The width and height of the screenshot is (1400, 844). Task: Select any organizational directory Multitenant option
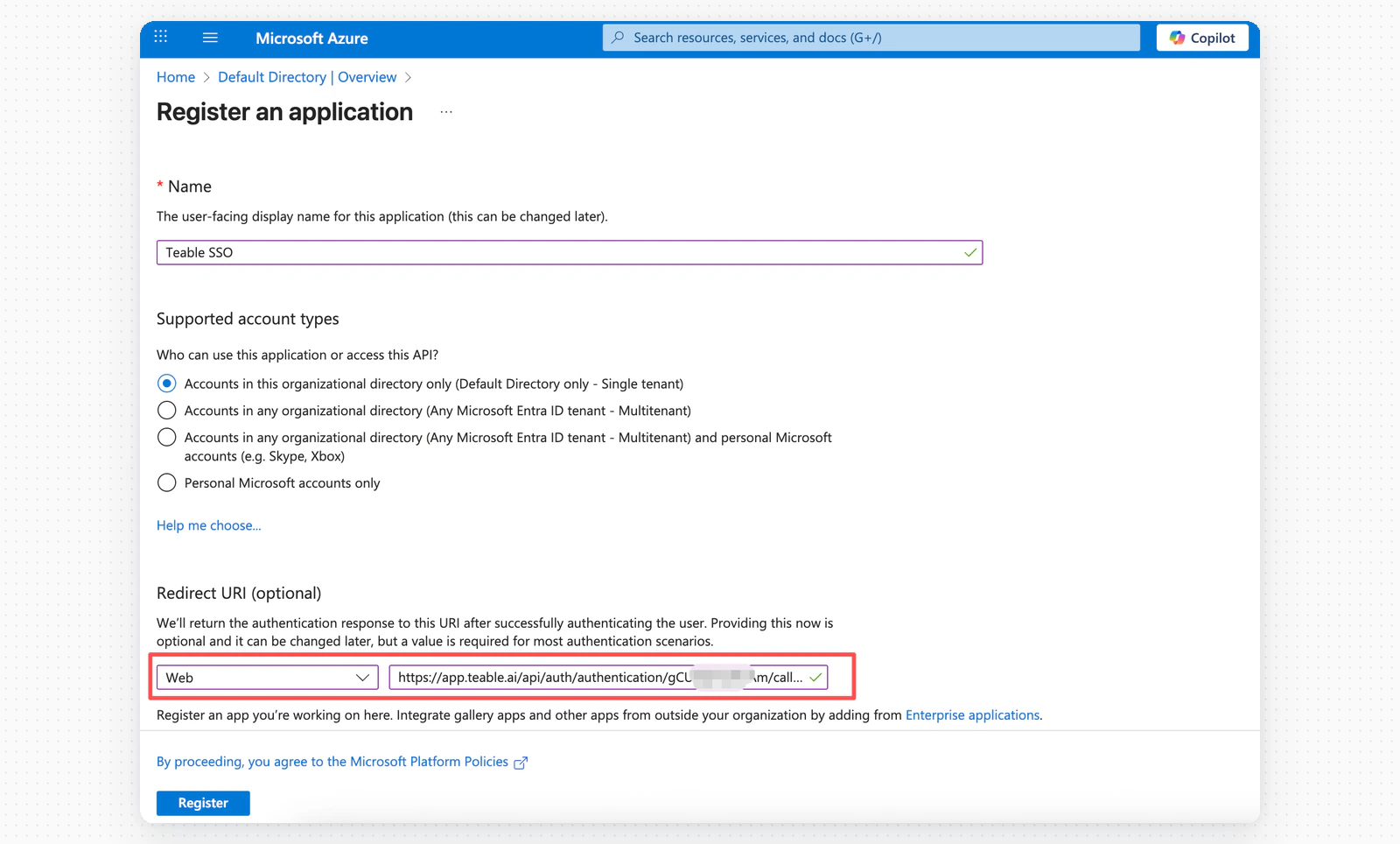coord(166,411)
